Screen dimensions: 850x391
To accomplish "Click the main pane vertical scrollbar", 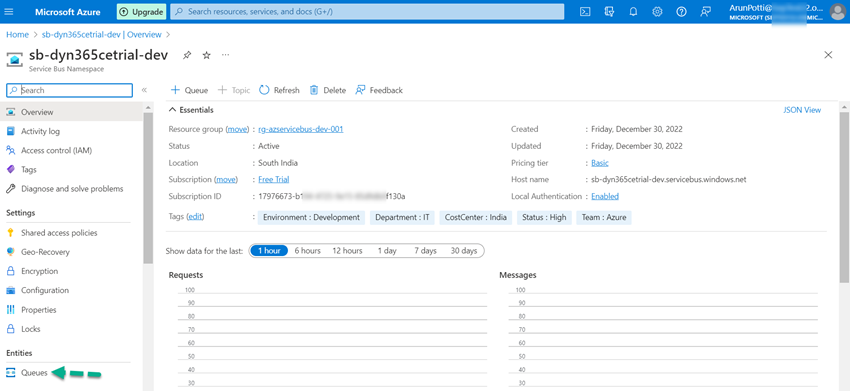I will tap(844, 197).
